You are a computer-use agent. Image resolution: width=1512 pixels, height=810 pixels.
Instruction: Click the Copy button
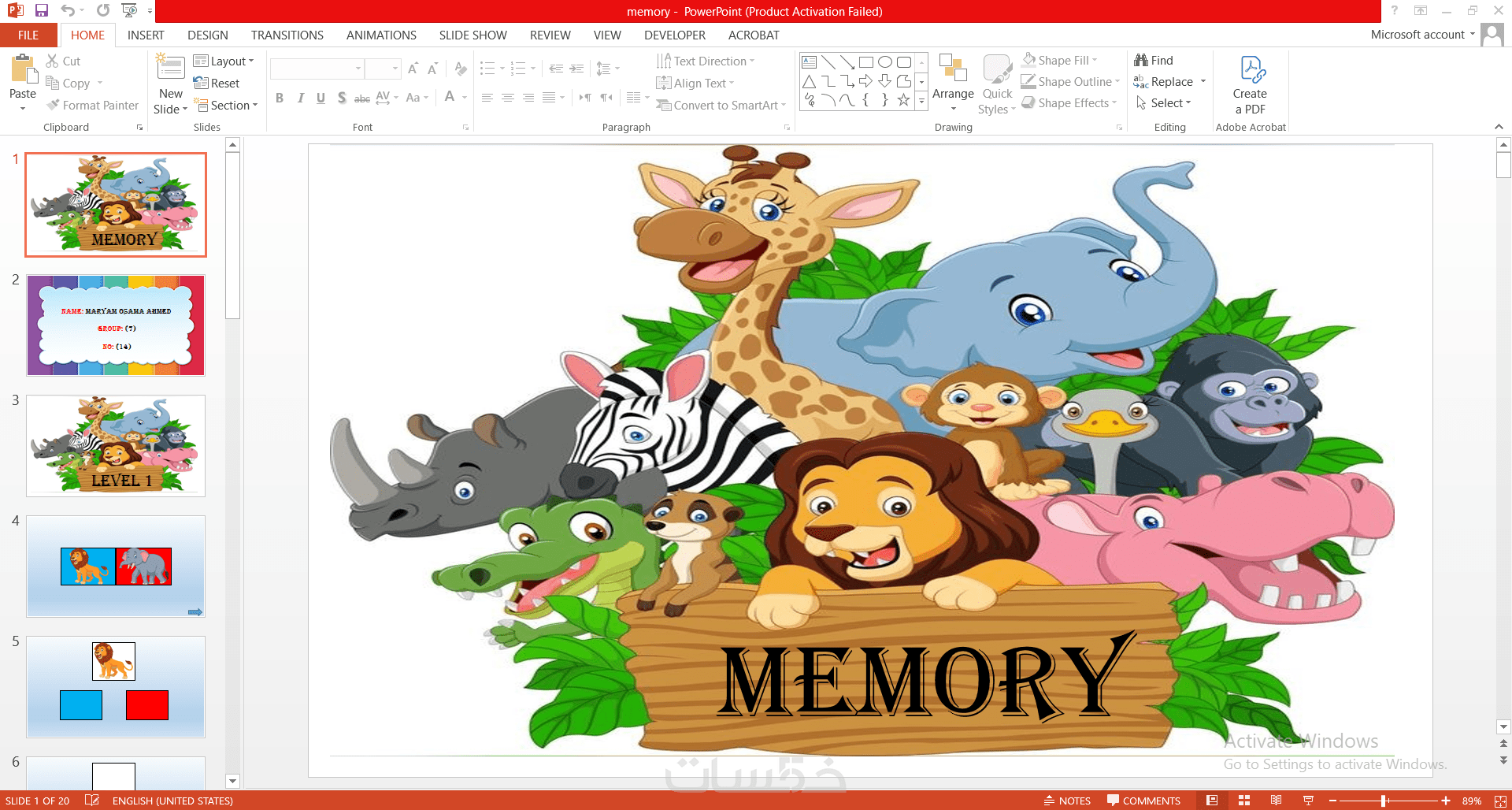68,84
